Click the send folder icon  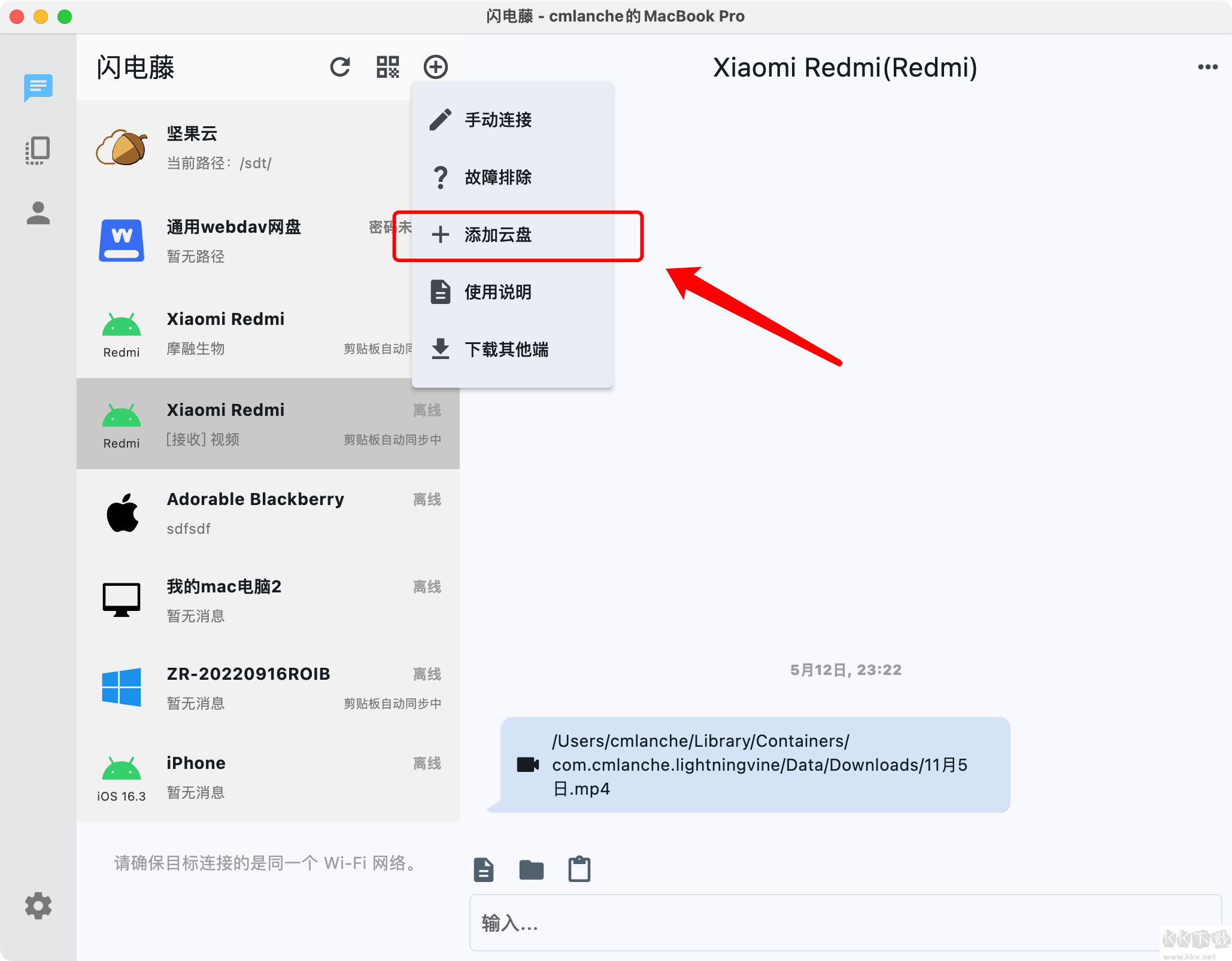(x=531, y=869)
